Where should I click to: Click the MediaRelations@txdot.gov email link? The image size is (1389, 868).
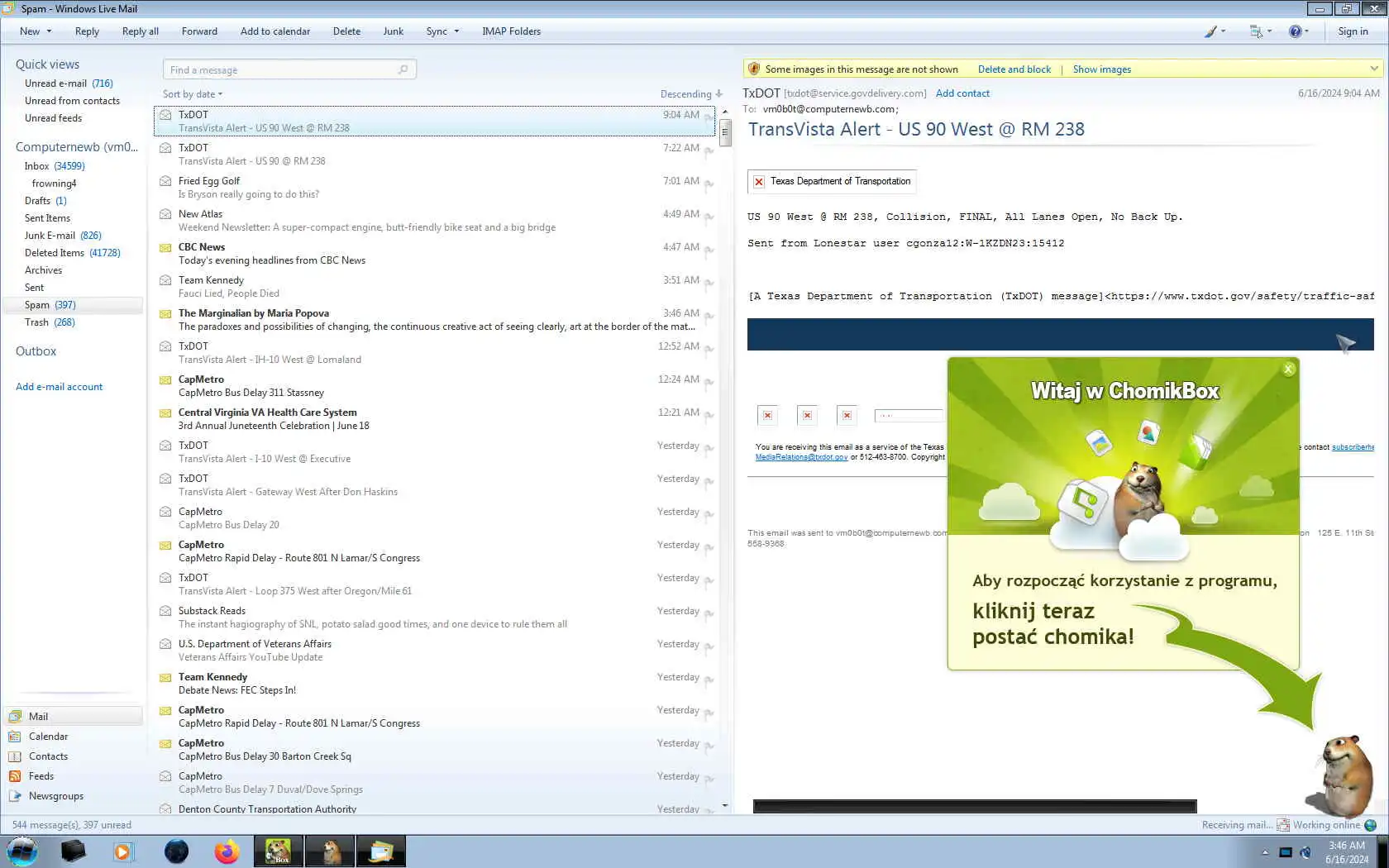[801, 457]
